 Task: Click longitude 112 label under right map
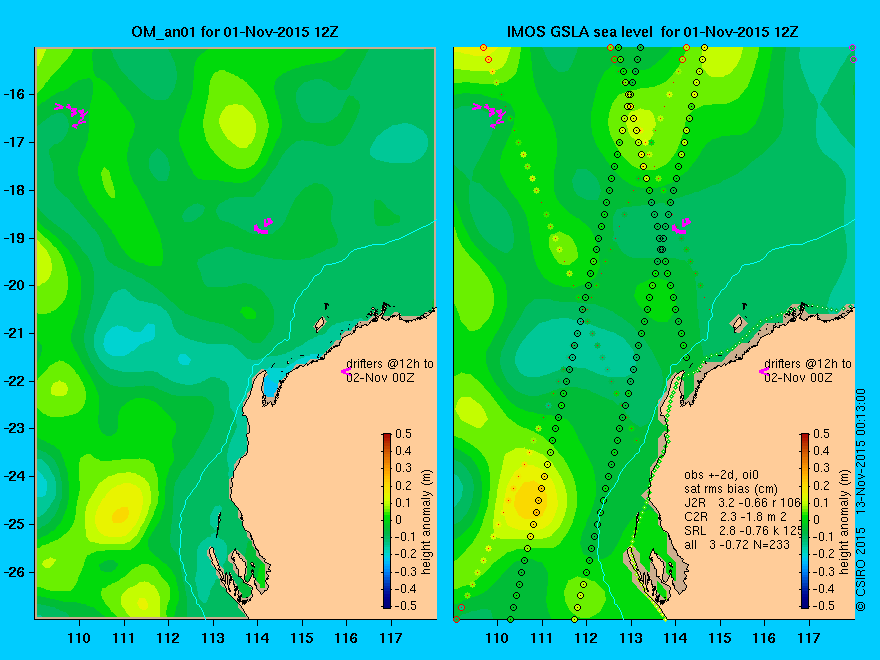(x=586, y=638)
